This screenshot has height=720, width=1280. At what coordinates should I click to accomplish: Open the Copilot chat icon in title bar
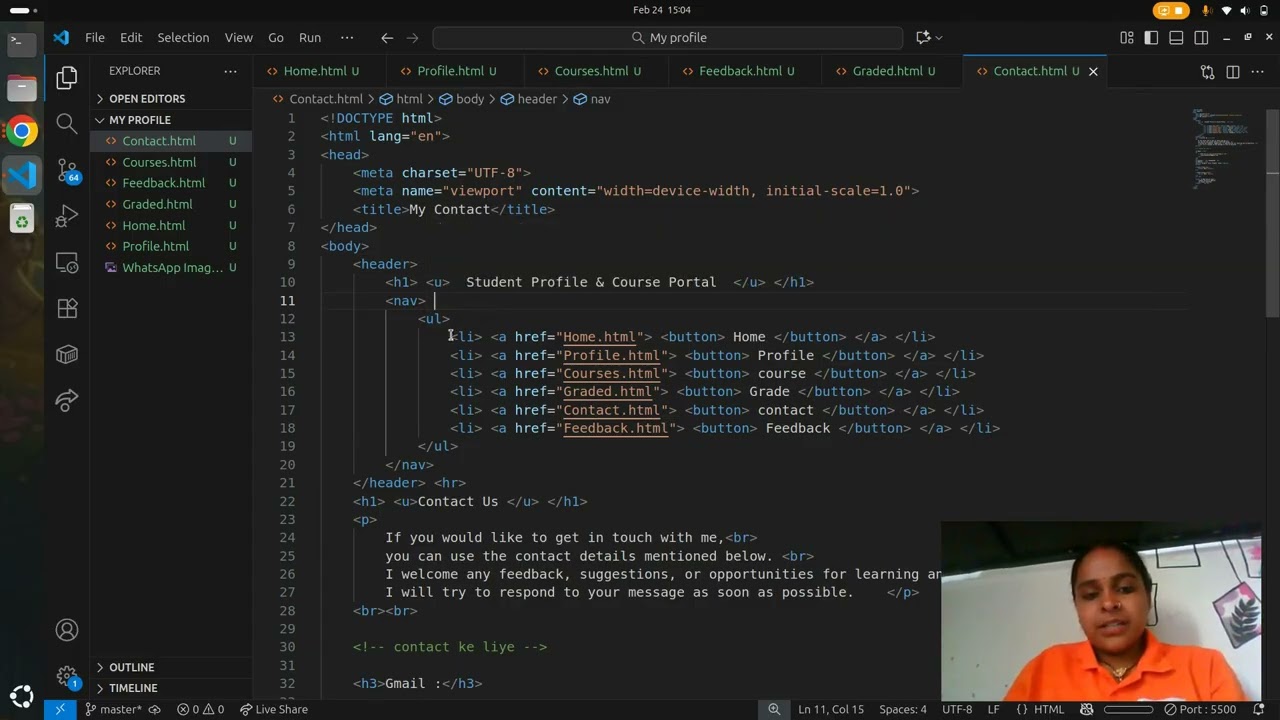click(922, 38)
